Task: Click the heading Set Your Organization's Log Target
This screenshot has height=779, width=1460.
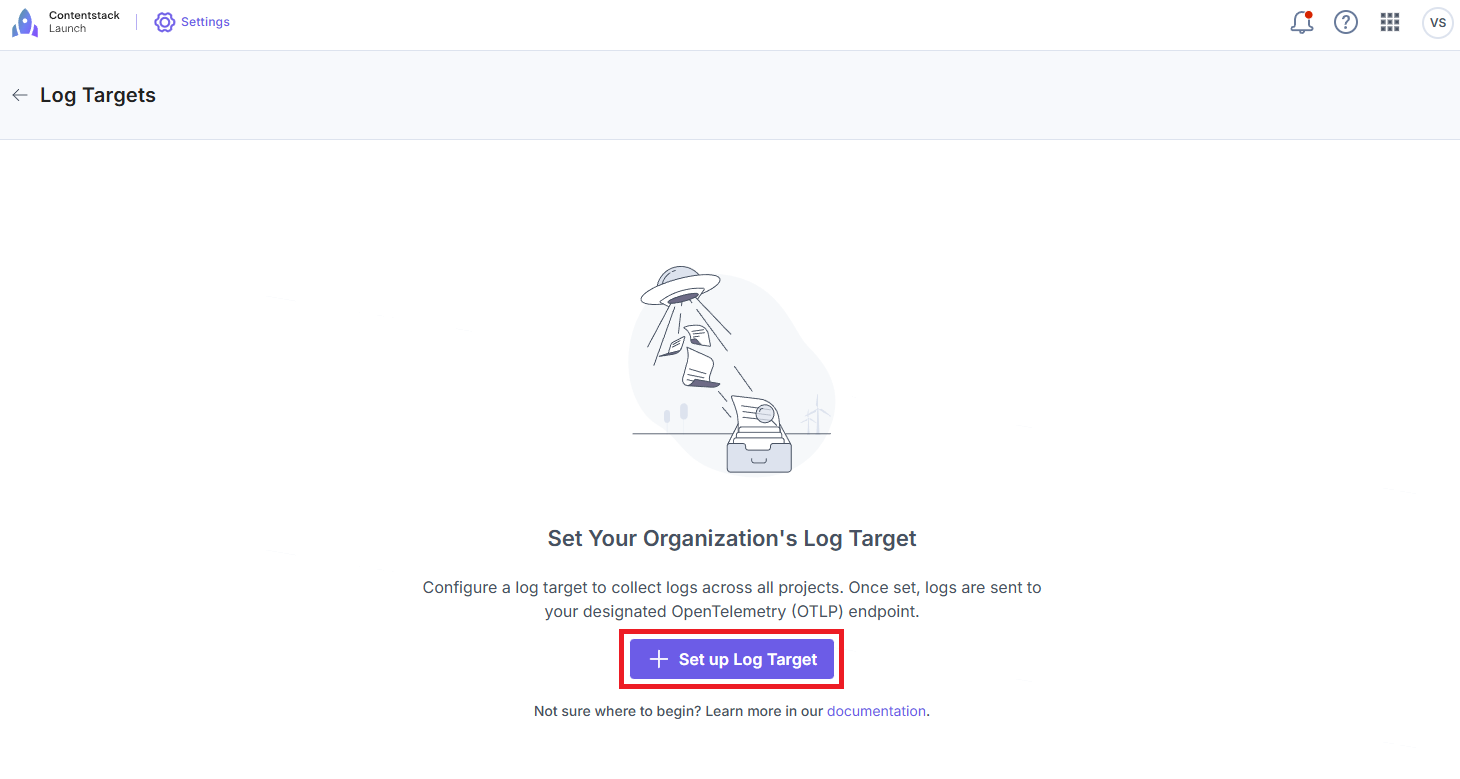Action: [x=731, y=538]
